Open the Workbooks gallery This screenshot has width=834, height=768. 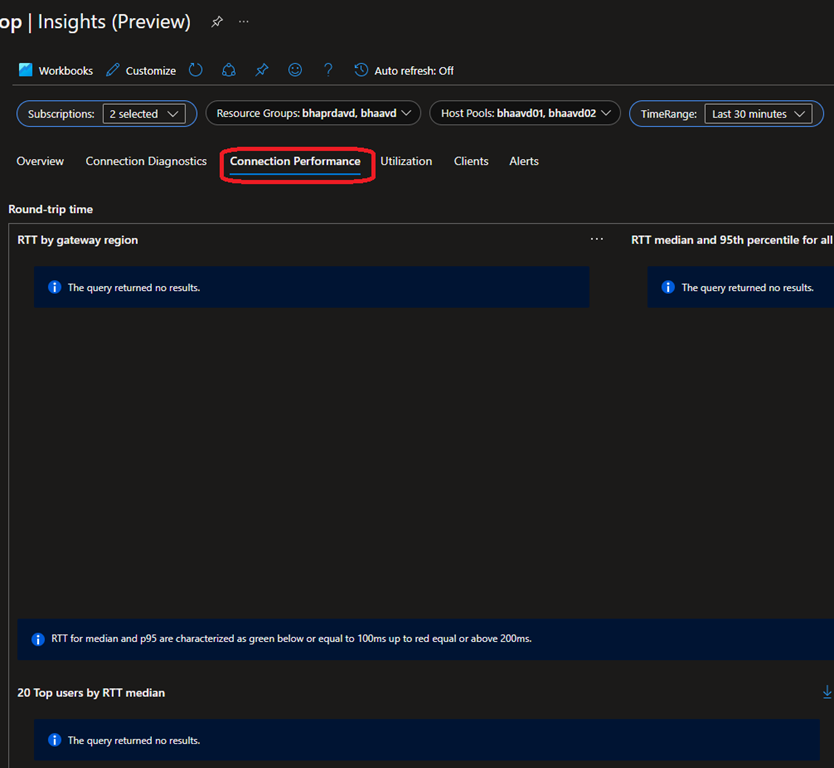(56, 71)
